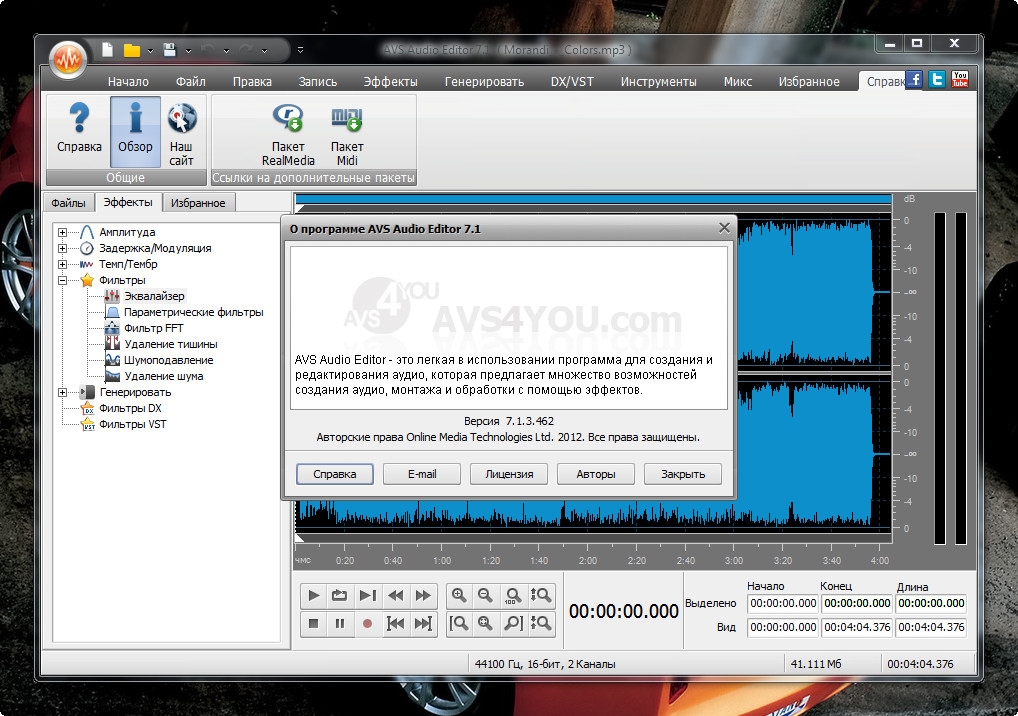Click the selection Начало time field
Screen dimensions: 1018x716
[x=783, y=603]
